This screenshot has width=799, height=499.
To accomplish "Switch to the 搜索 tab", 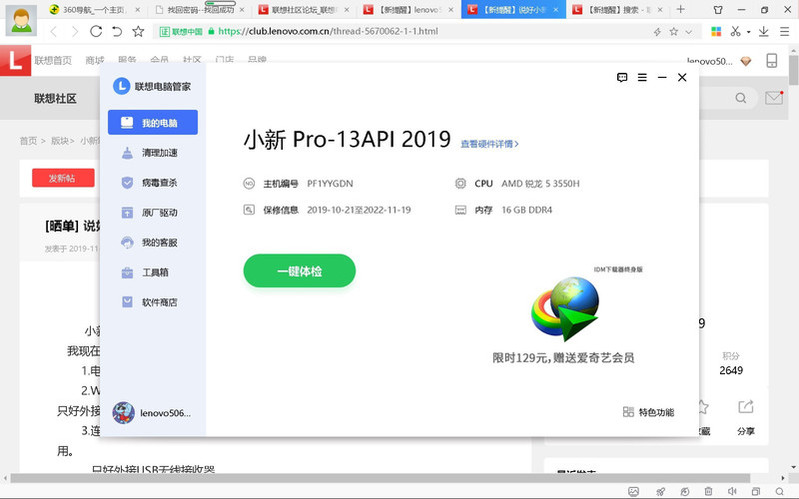I will (x=618, y=10).
